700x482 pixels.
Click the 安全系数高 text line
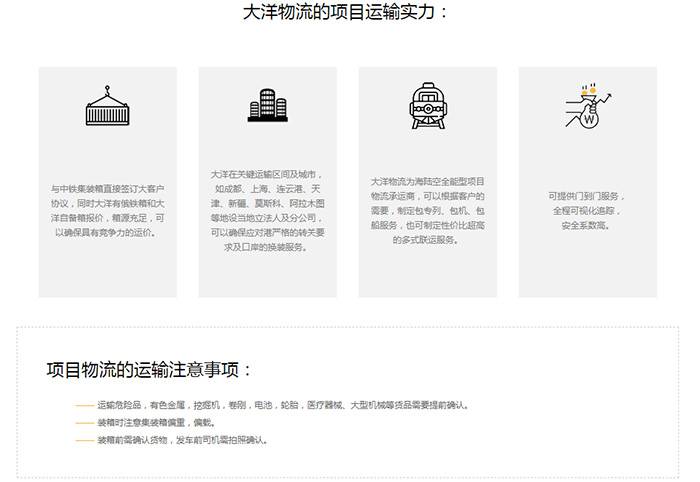pos(586,226)
